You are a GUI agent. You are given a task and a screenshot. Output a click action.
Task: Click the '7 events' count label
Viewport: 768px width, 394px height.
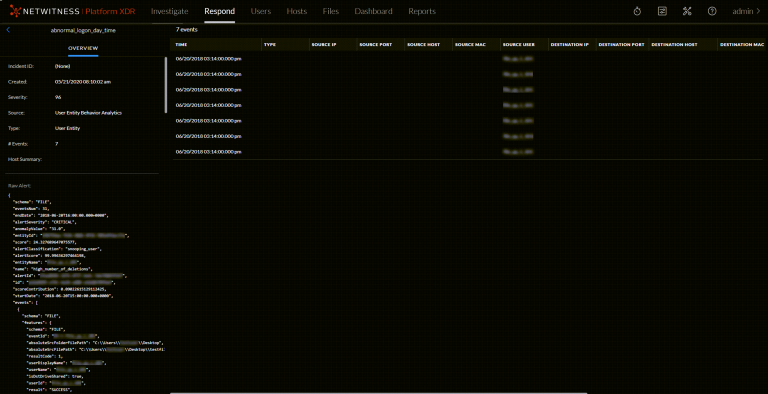coord(187,30)
